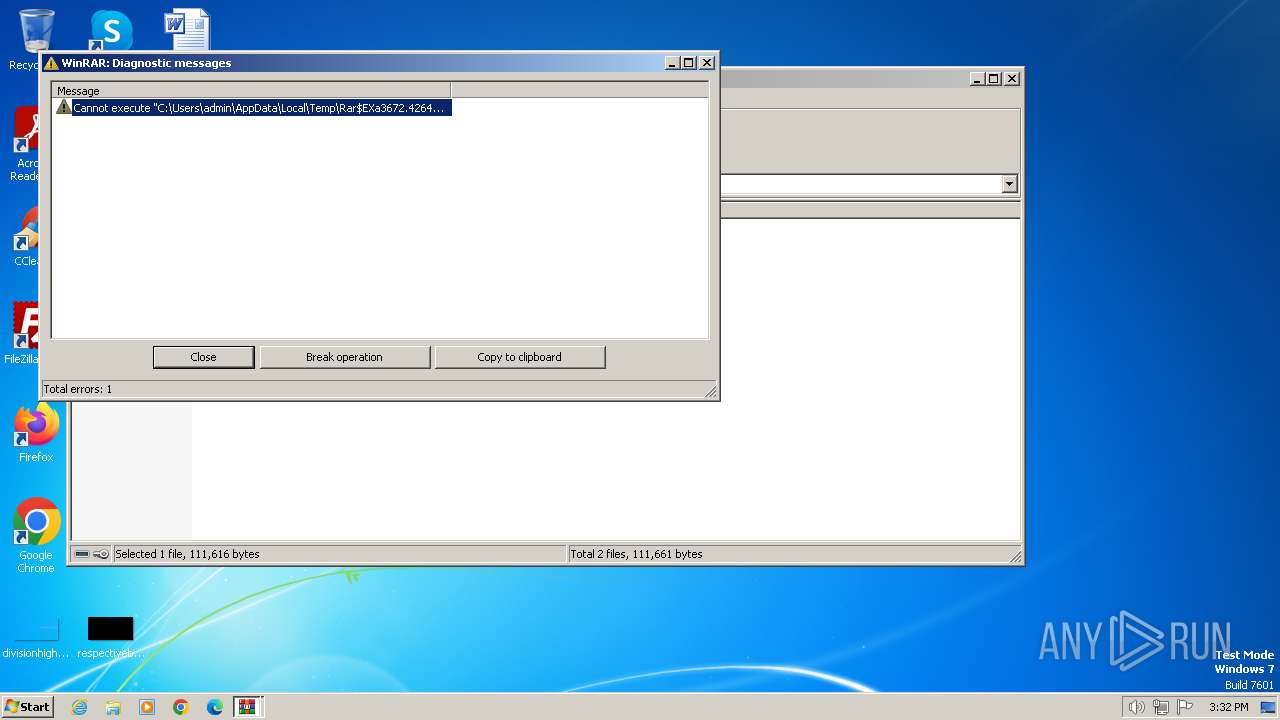Select the respectiveb desktop file
Image resolution: width=1280 pixels, height=720 pixels.
(110, 638)
